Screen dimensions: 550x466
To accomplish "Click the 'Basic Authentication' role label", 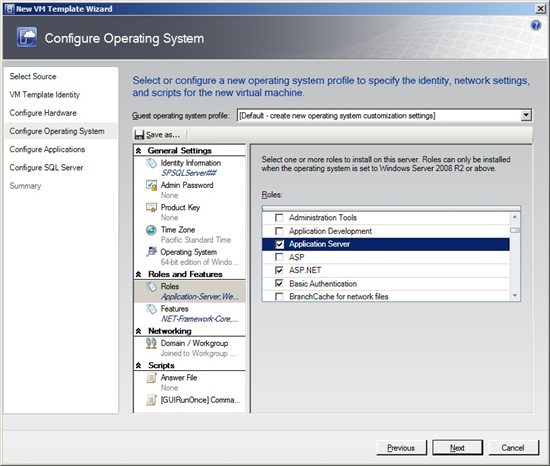I will coord(323,284).
